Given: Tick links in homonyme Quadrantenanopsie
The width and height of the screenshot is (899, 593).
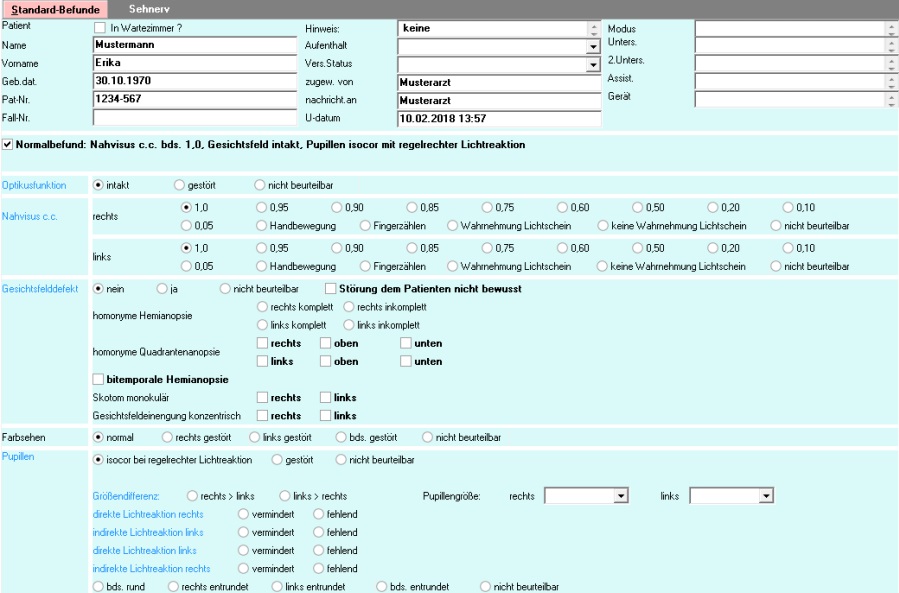Looking at the screenshot, I should coord(263,361).
